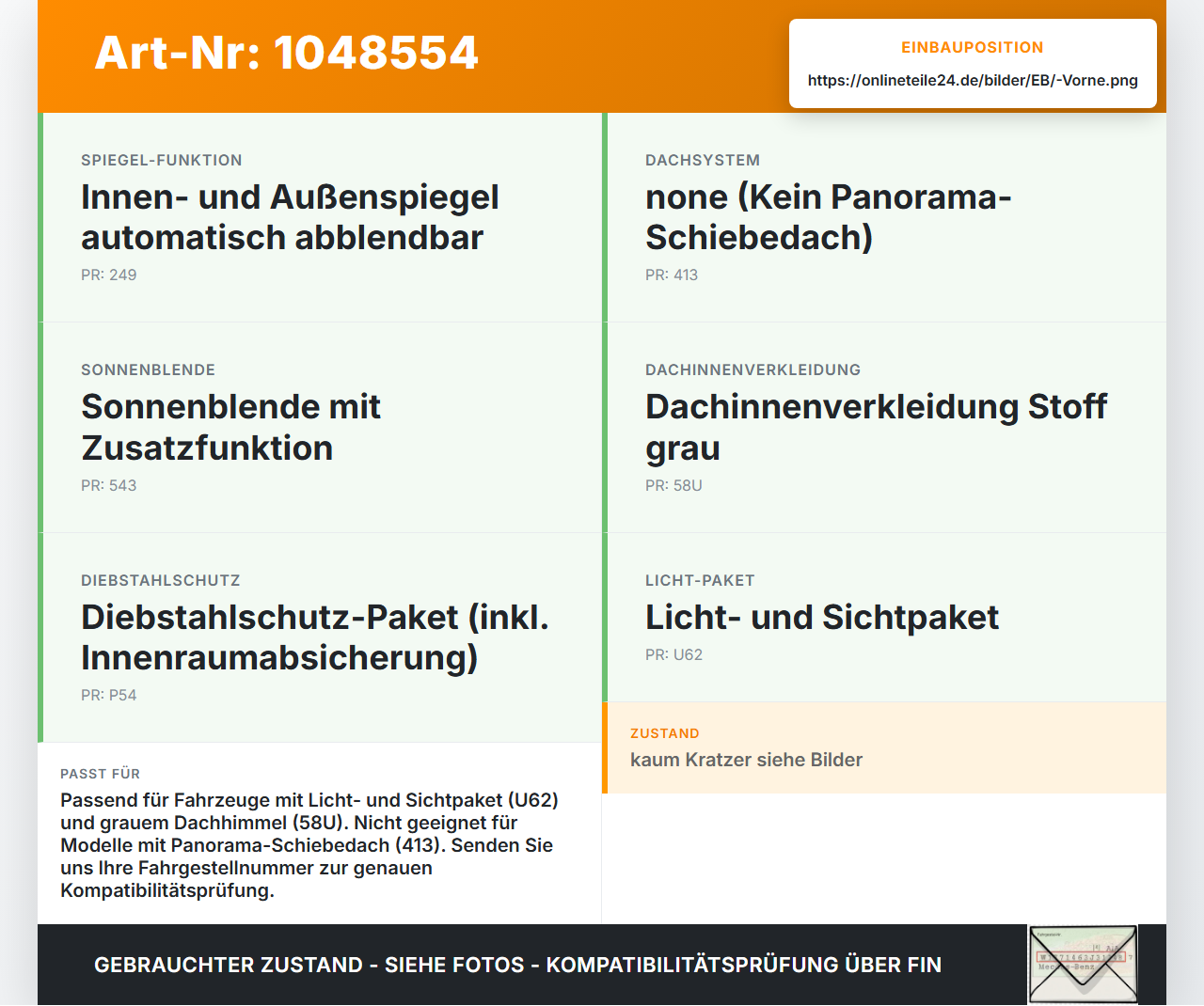Select 'Innen- und Außenspiegel automatisch abblendbar' text
Screen dimensions: 1204x1006
point(290,217)
